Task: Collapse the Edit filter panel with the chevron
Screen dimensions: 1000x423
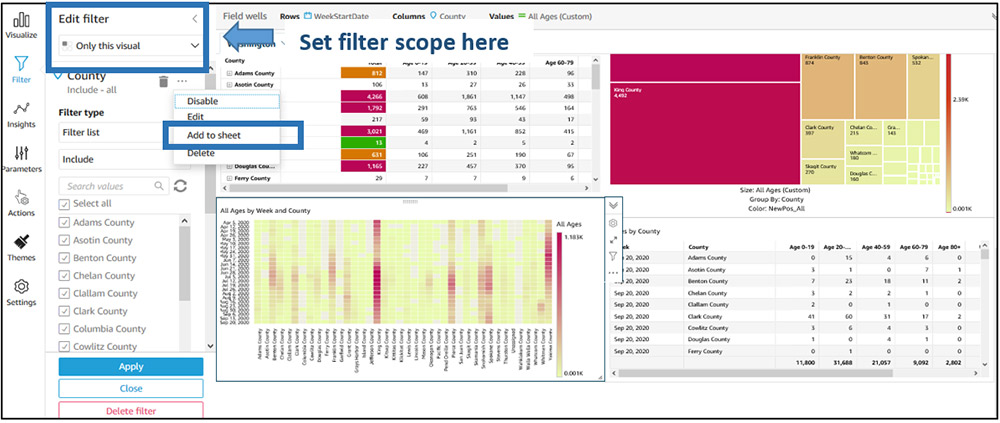Action: (x=195, y=19)
